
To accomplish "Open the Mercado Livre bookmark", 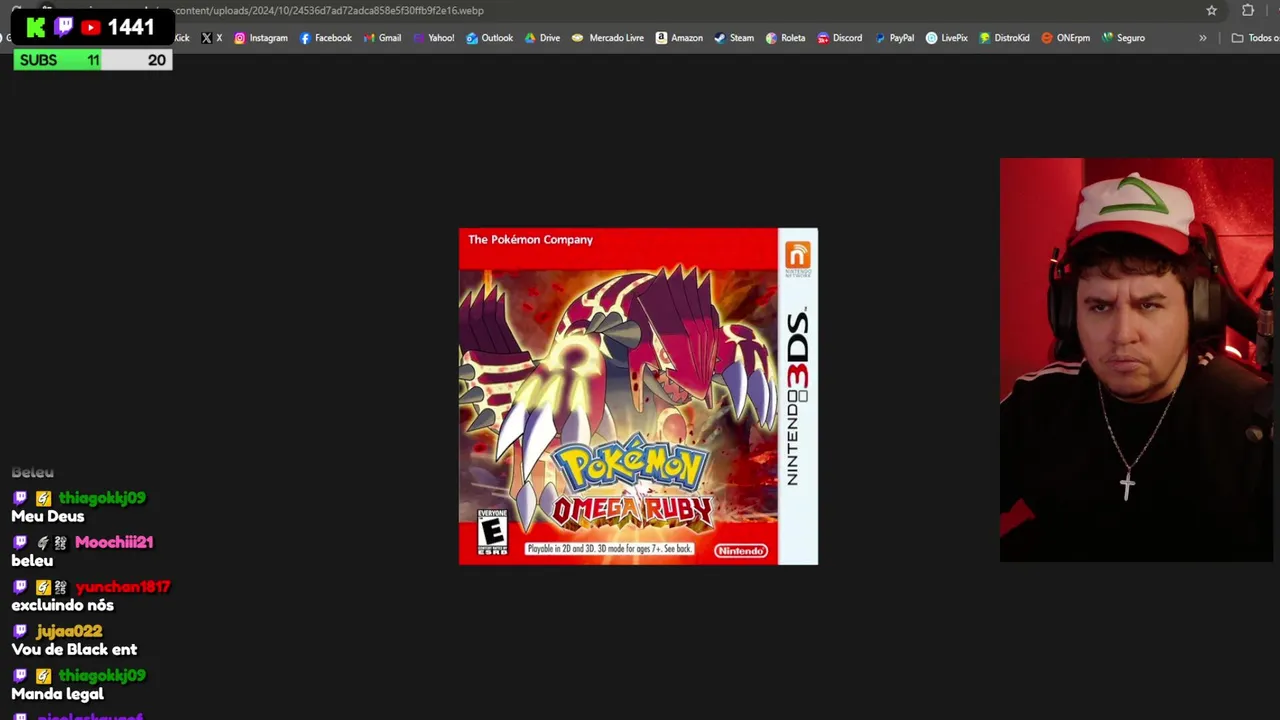I will coord(608,38).
